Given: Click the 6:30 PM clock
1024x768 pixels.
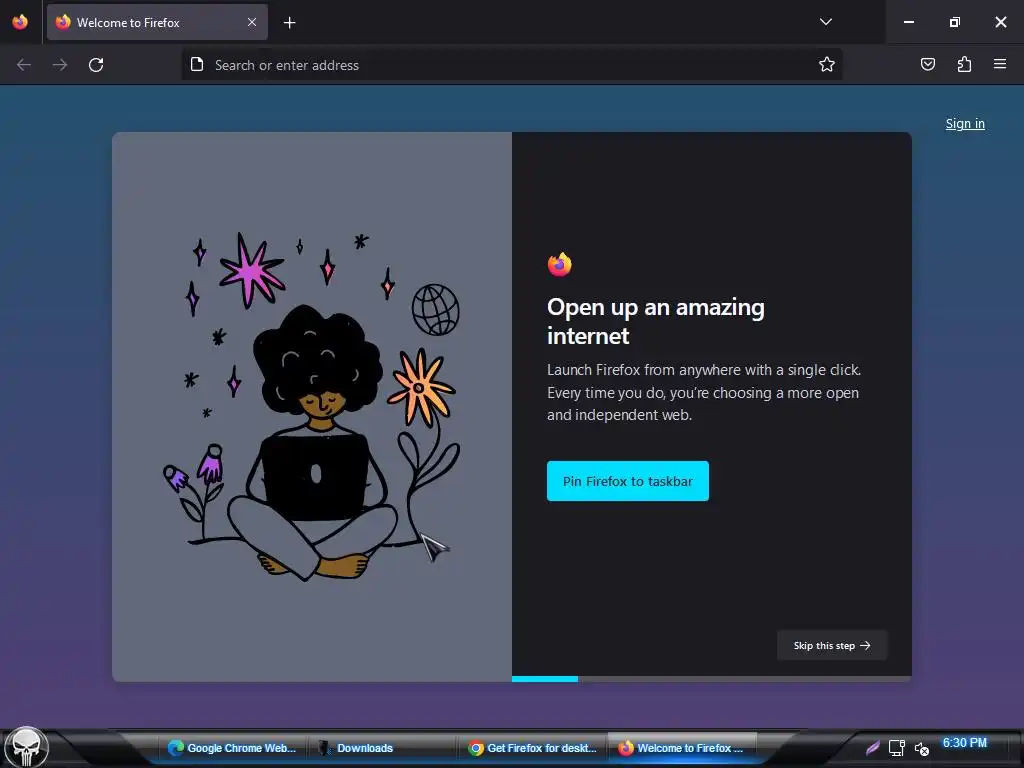Looking at the screenshot, I should point(965,743).
